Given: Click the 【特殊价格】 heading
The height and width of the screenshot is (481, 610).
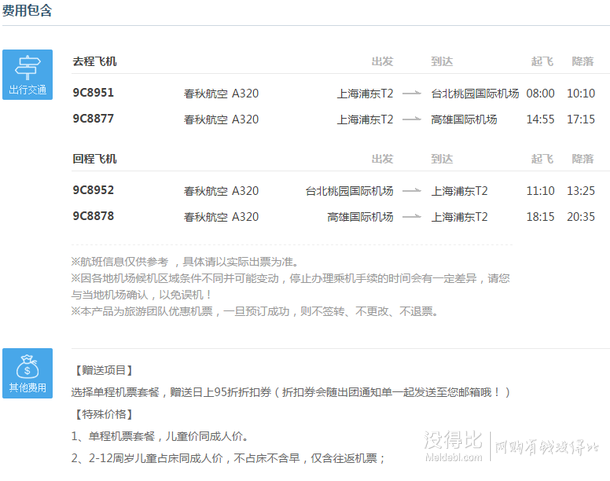Looking at the screenshot, I should pos(104,414).
